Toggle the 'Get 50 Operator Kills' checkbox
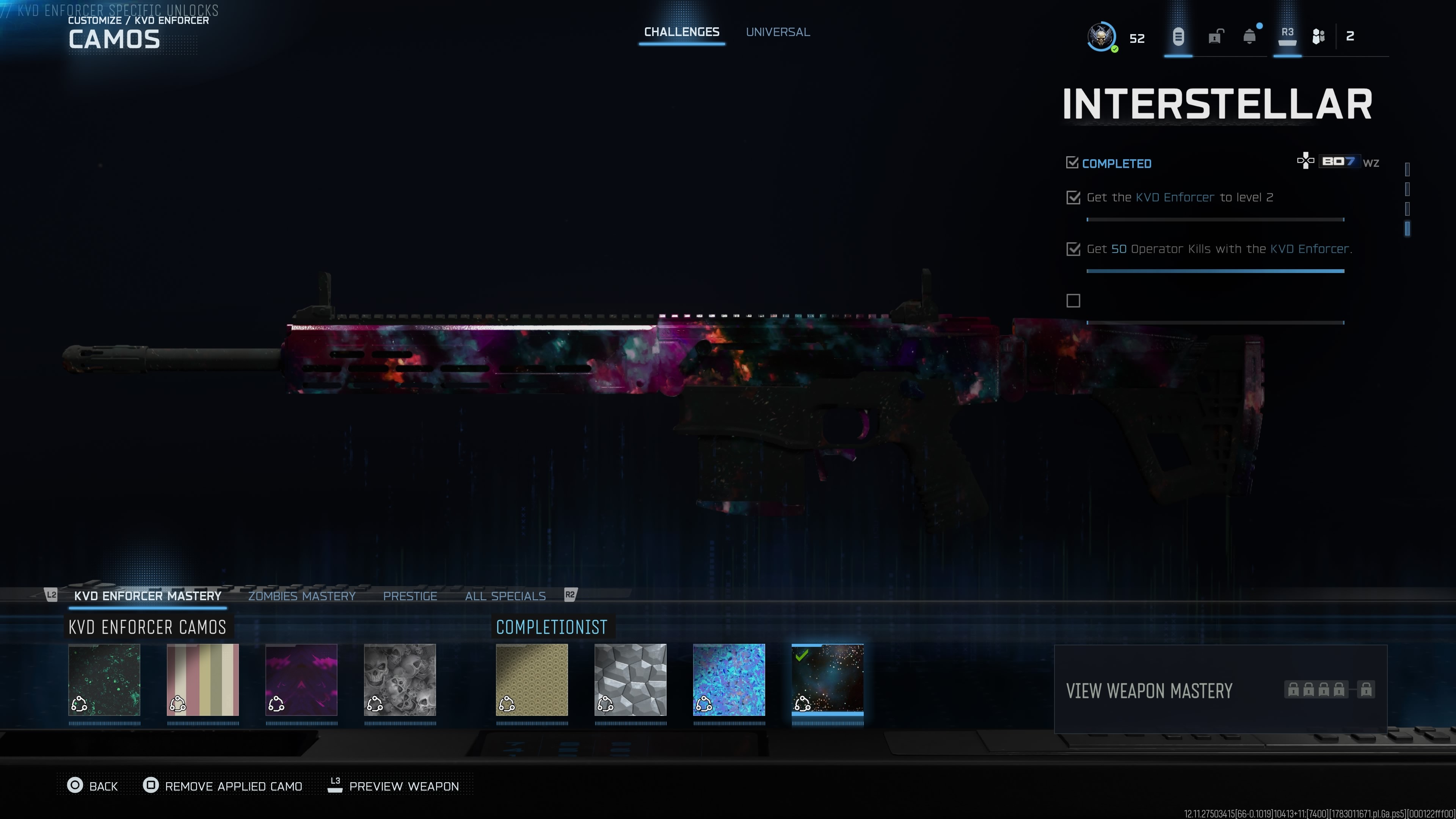Image resolution: width=1456 pixels, height=819 pixels. point(1073,249)
